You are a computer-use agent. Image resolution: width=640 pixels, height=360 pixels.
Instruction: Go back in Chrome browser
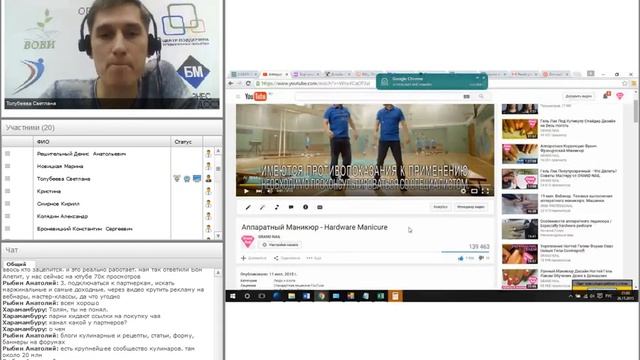click(231, 83)
